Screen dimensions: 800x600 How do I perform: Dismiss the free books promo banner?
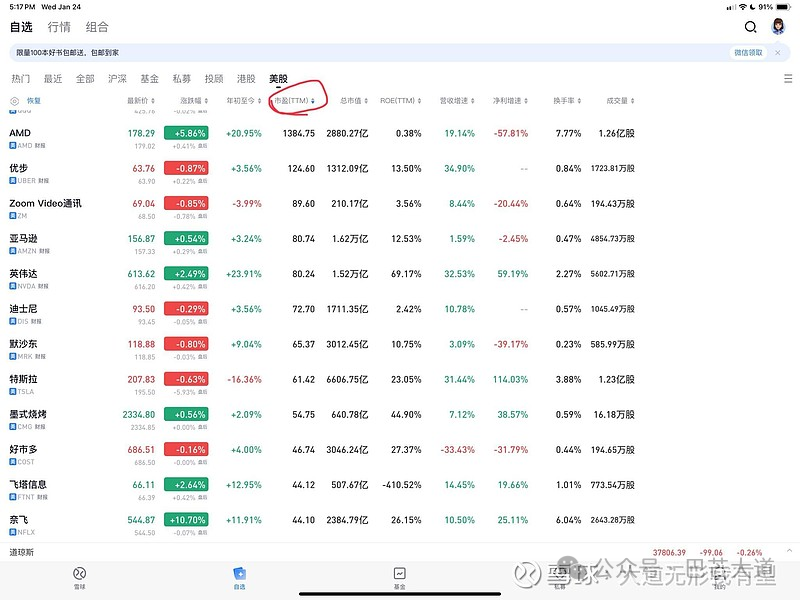click(x=778, y=53)
